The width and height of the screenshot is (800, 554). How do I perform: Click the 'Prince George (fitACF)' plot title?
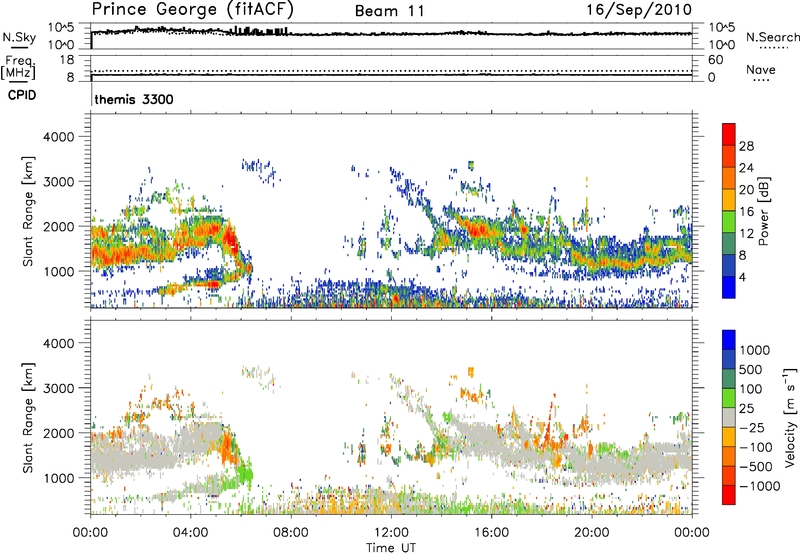click(x=193, y=9)
